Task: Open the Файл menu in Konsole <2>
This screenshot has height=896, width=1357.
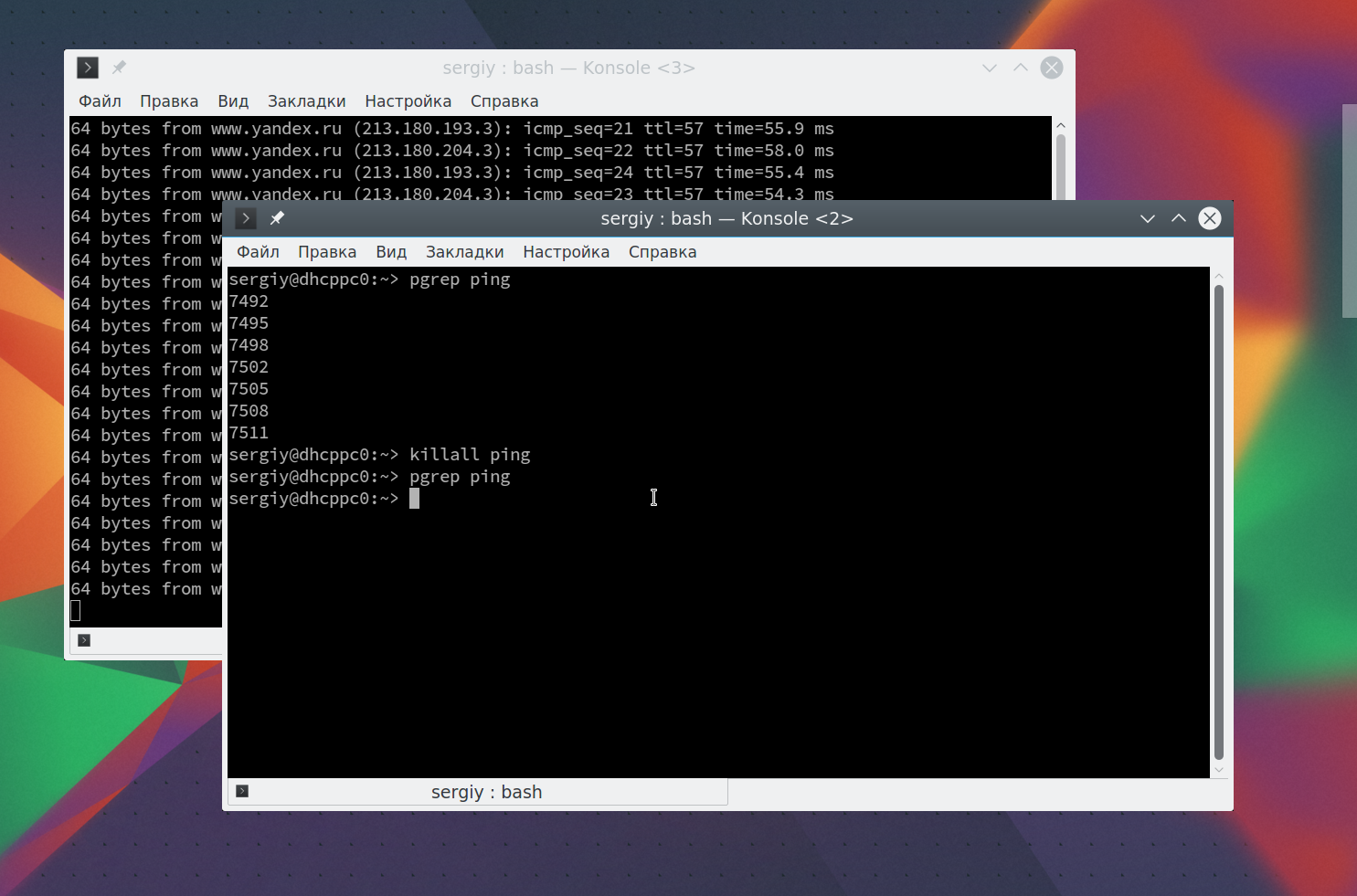Action: click(x=258, y=252)
